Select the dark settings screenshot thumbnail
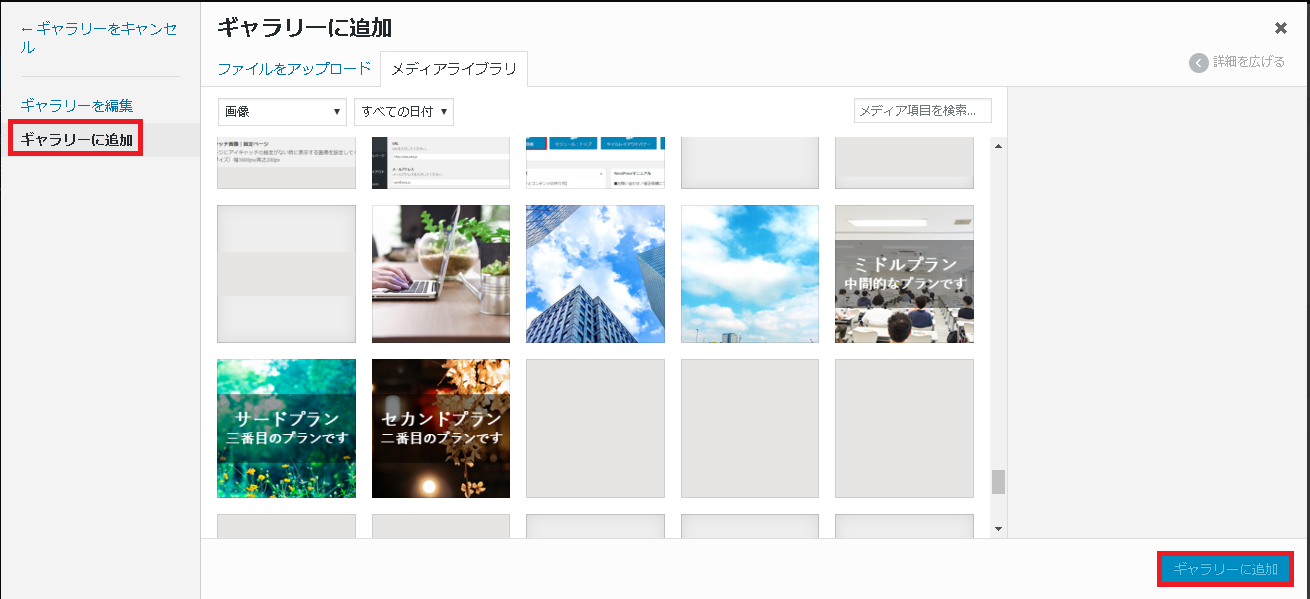This screenshot has height=599, width=1310. click(x=441, y=163)
